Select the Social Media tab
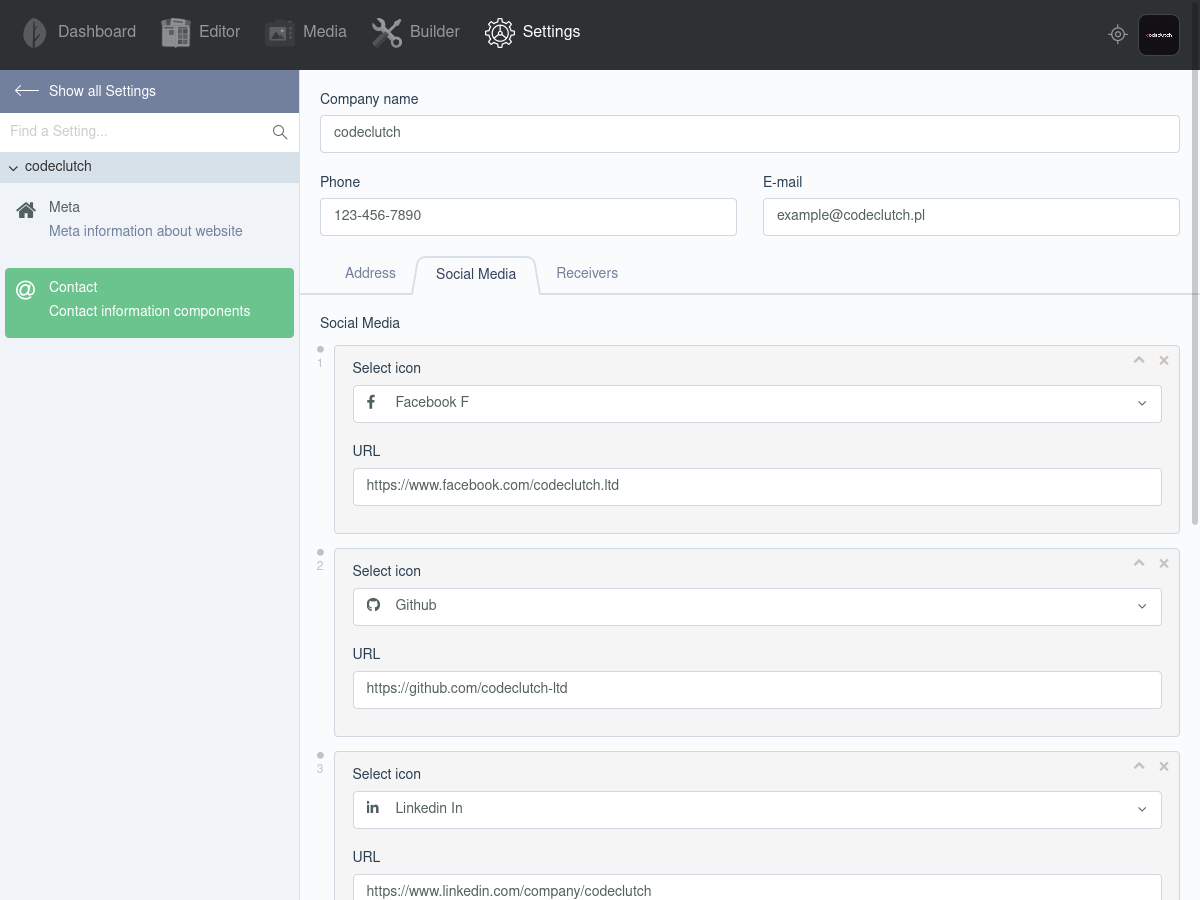Screen dimensions: 1200x900 click(x=476, y=274)
